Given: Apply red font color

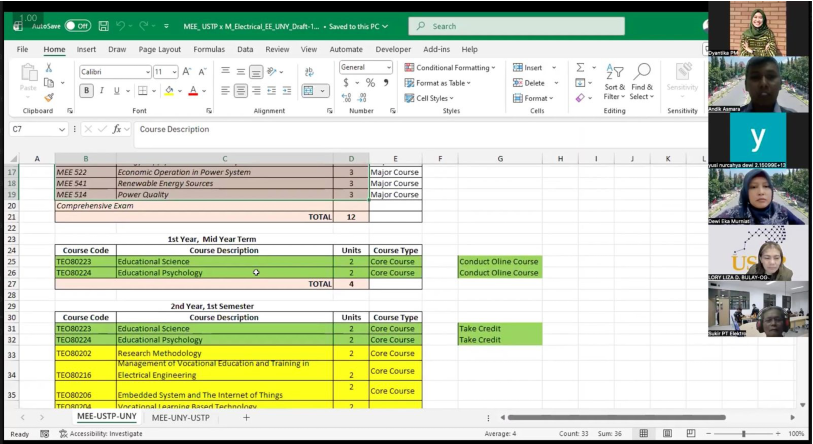Looking at the screenshot, I should [x=193, y=91].
